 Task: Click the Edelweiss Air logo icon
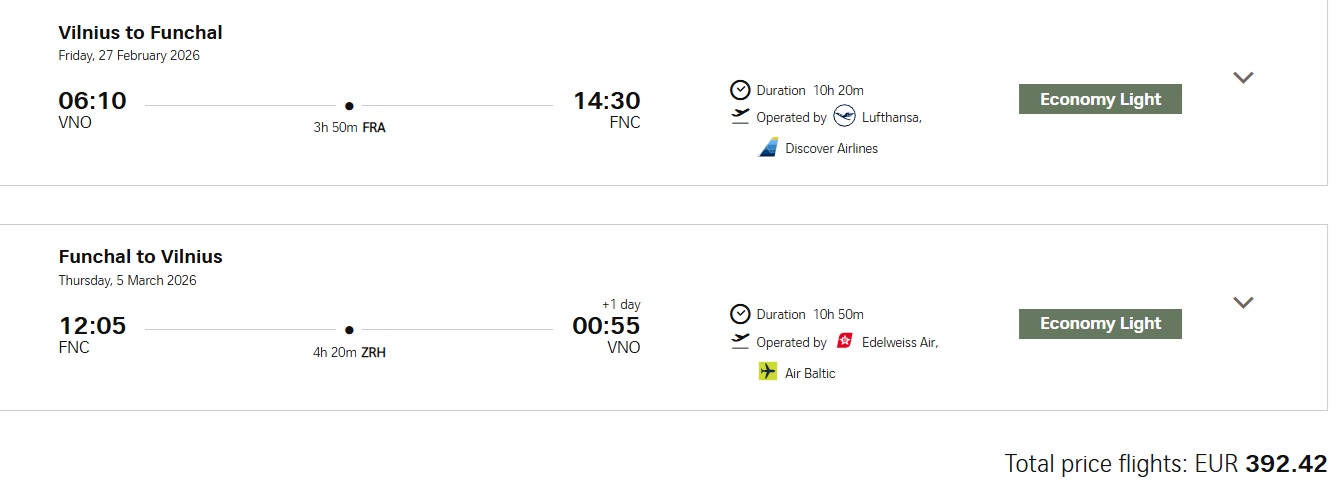click(845, 341)
